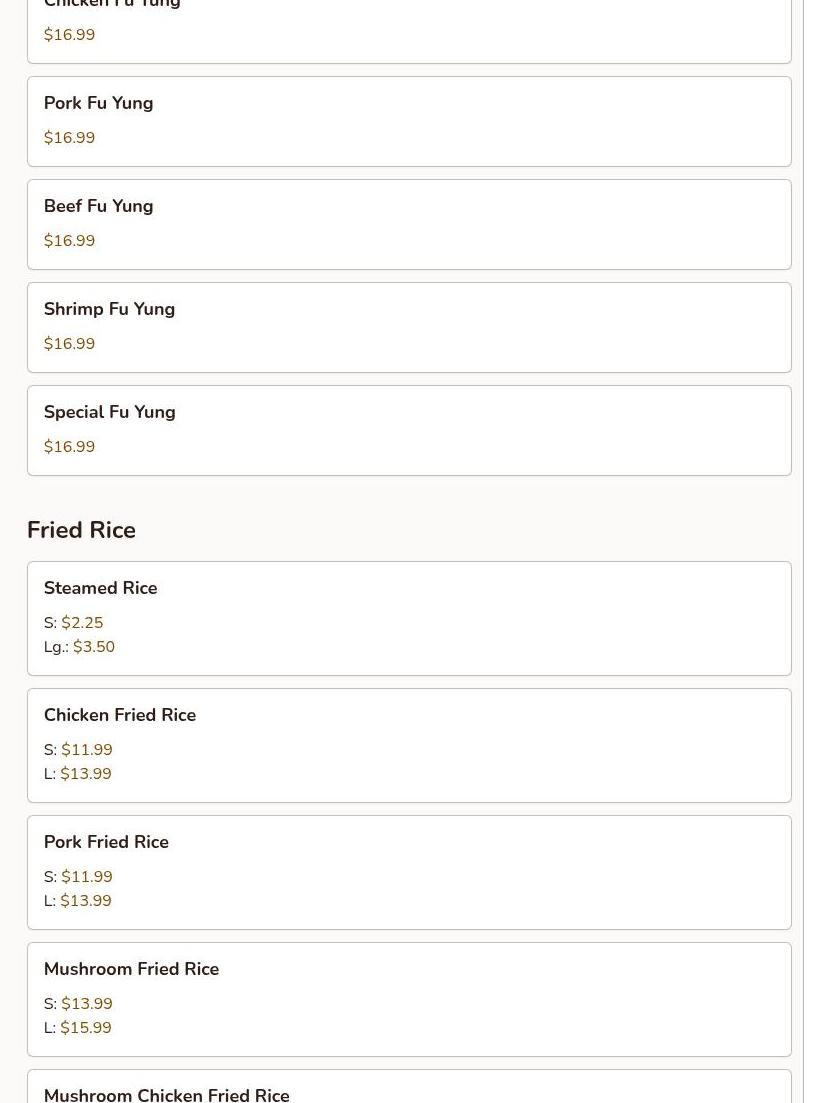
Task: Select the Special Fu Yung card
Action: pyautogui.click(x=409, y=431)
